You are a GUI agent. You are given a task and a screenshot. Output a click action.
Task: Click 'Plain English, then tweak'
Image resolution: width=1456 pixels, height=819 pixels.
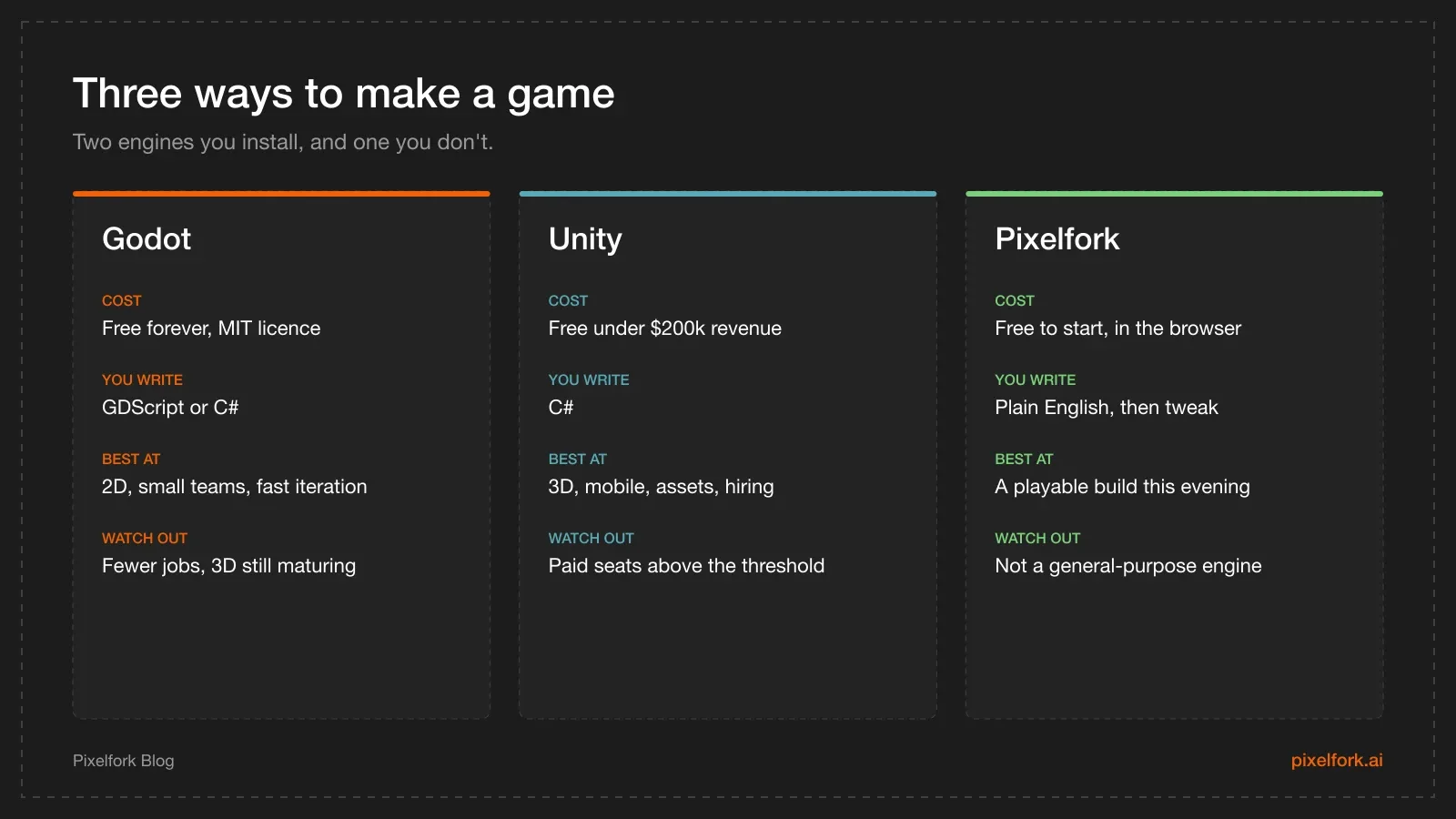click(1107, 408)
